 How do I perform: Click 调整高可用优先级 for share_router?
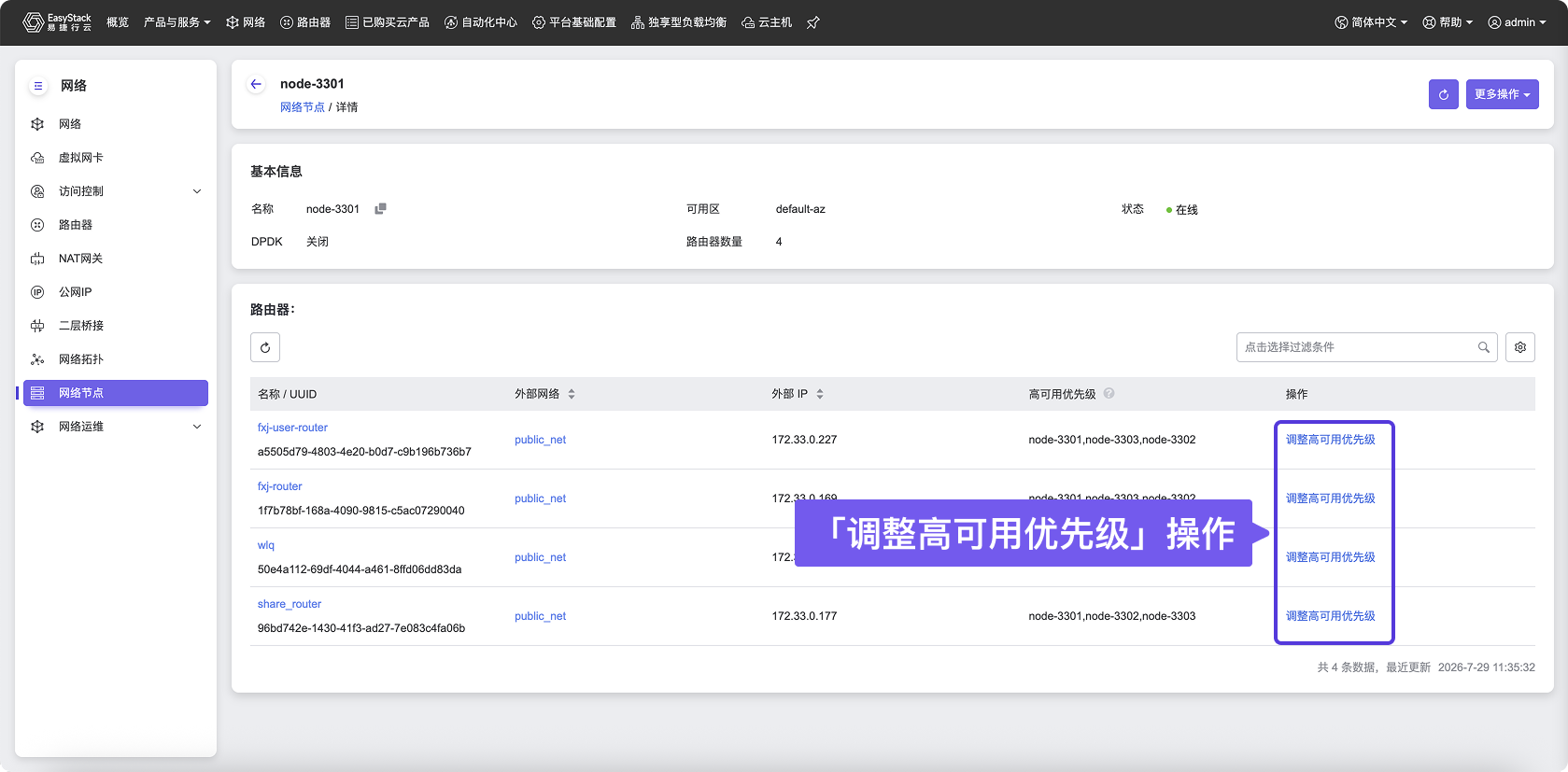pyautogui.click(x=1331, y=616)
